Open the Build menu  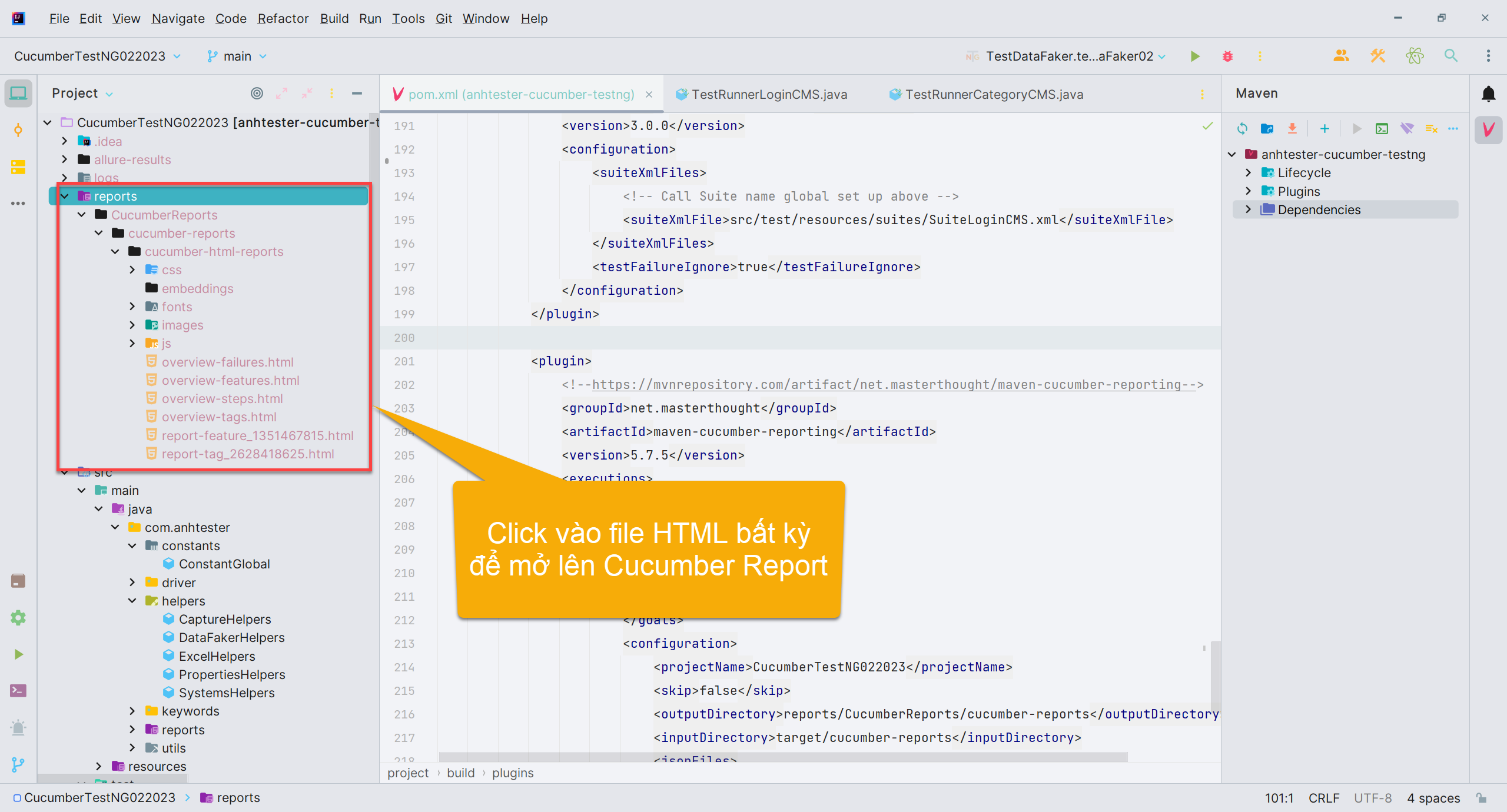(334, 18)
